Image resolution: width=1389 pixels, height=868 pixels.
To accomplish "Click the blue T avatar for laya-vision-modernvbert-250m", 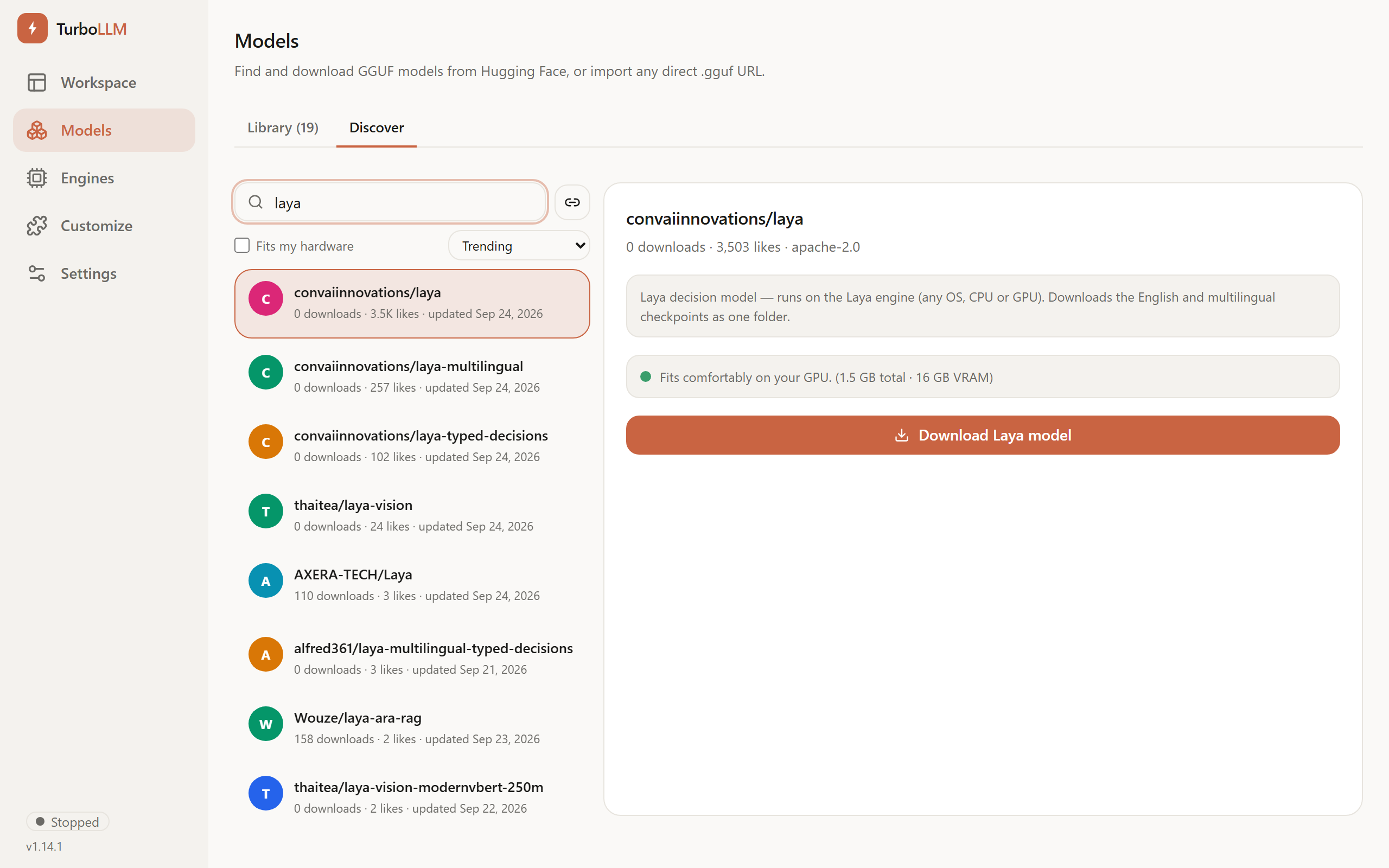I will [x=266, y=793].
